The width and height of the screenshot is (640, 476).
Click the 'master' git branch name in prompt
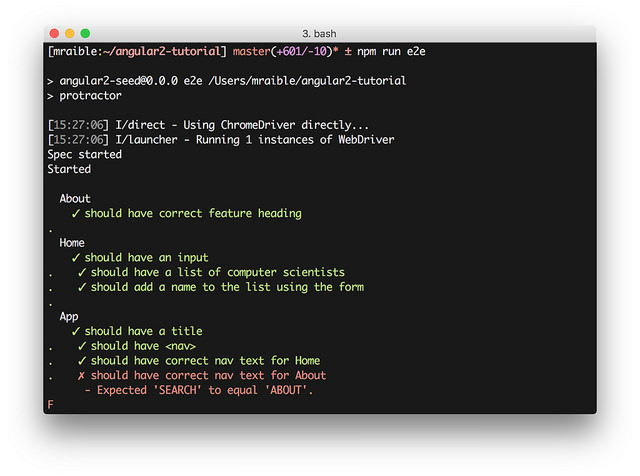pos(253,51)
